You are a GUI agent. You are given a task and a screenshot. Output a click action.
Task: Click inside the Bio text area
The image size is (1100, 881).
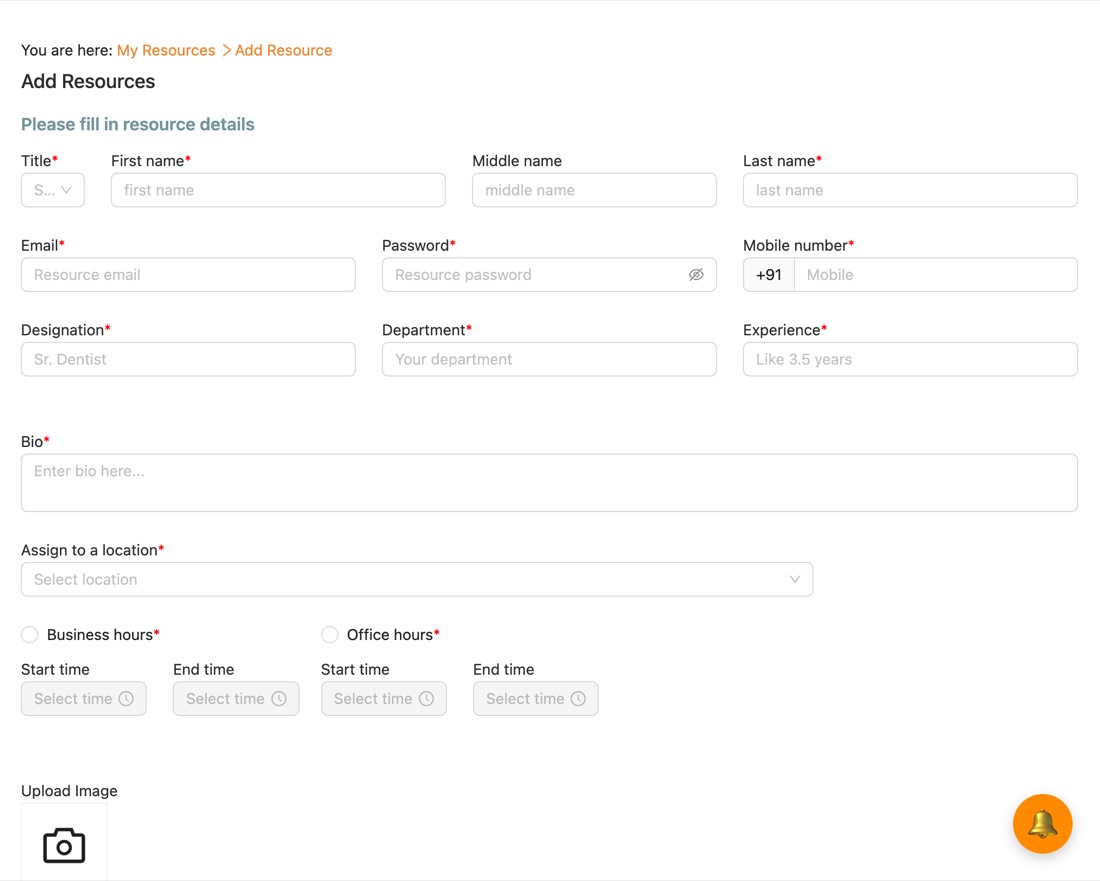[549, 483]
